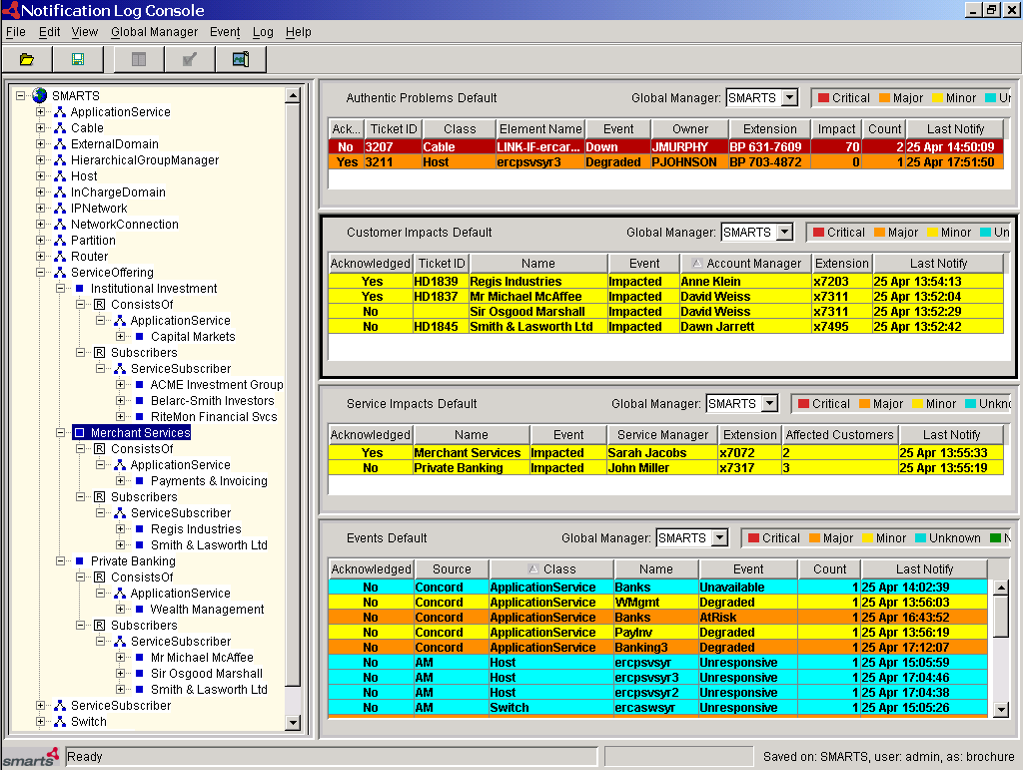Click the NetworkConnection class icon
This screenshot has height=770, width=1023.
pos(60,224)
